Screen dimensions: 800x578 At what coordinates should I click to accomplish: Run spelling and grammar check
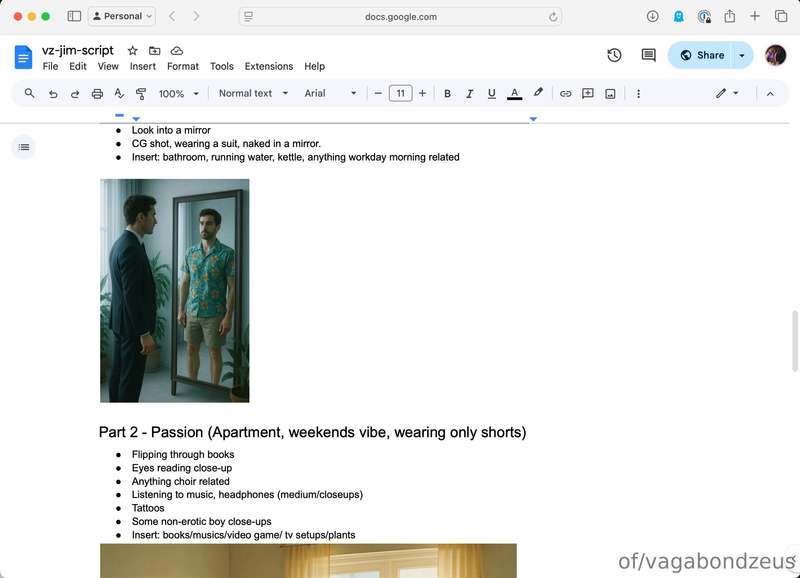pyautogui.click(x=119, y=93)
